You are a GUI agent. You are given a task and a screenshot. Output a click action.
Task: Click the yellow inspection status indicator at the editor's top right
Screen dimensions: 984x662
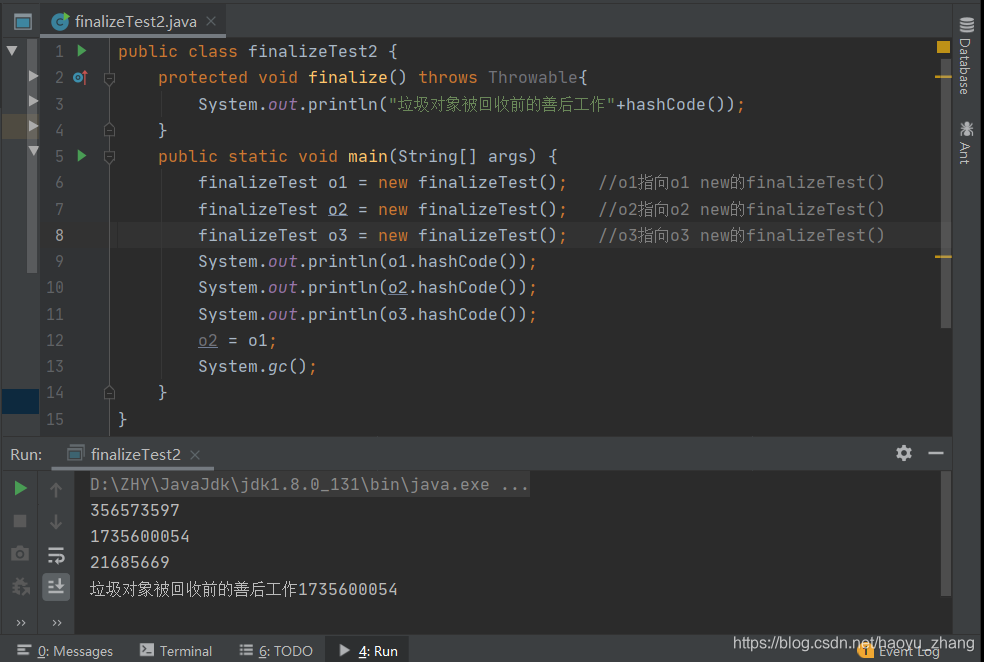(x=943, y=47)
